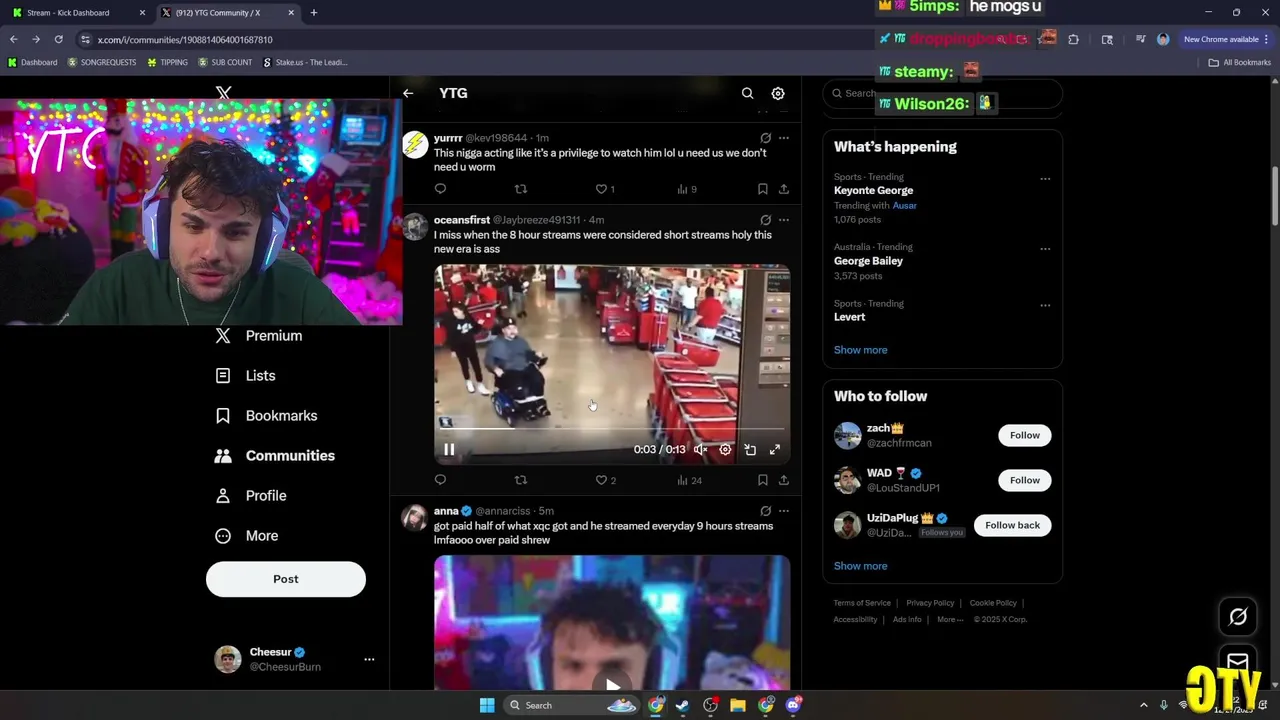Open Bookmarks in sidebar
The width and height of the screenshot is (1280, 720).
pyautogui.click(x=267, y=416)
